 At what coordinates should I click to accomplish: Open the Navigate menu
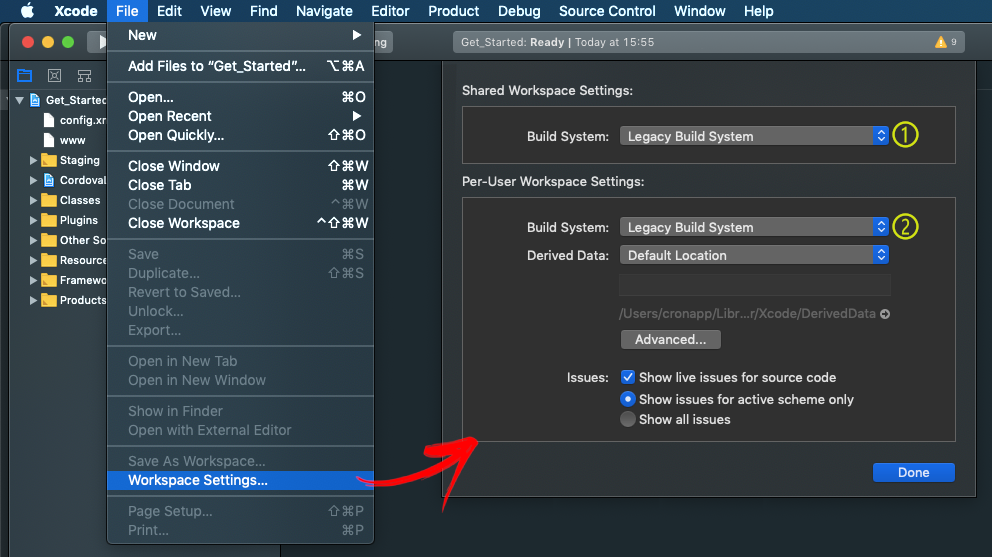[324, 11]
